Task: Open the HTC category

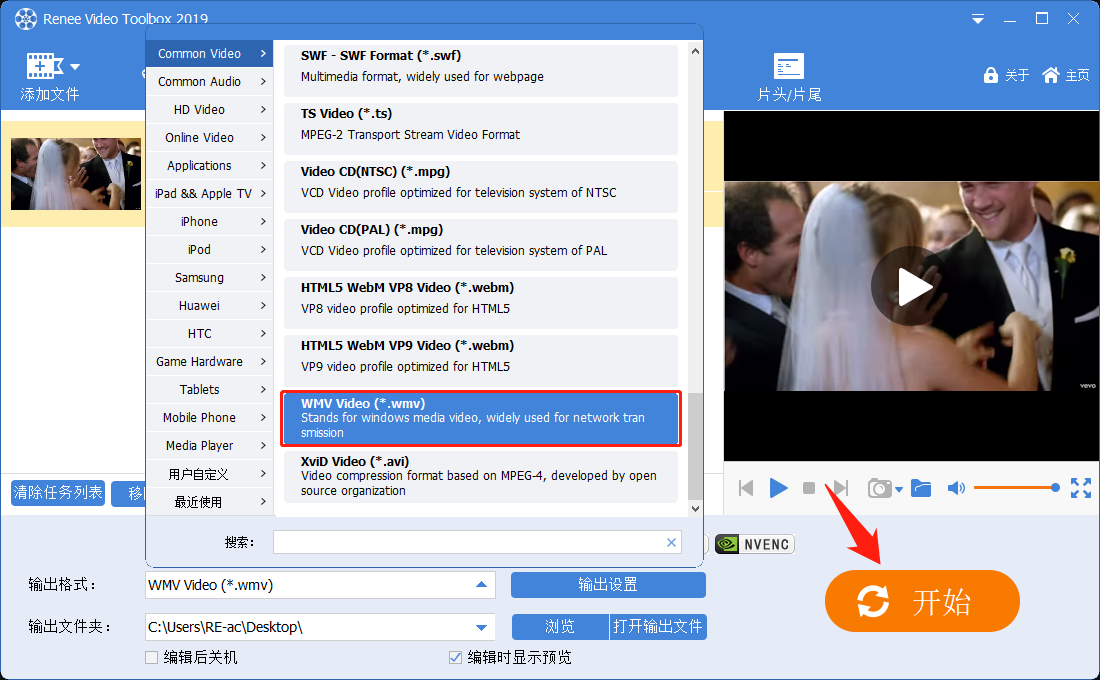Action: pyautogui.click(x=209, y=334)
